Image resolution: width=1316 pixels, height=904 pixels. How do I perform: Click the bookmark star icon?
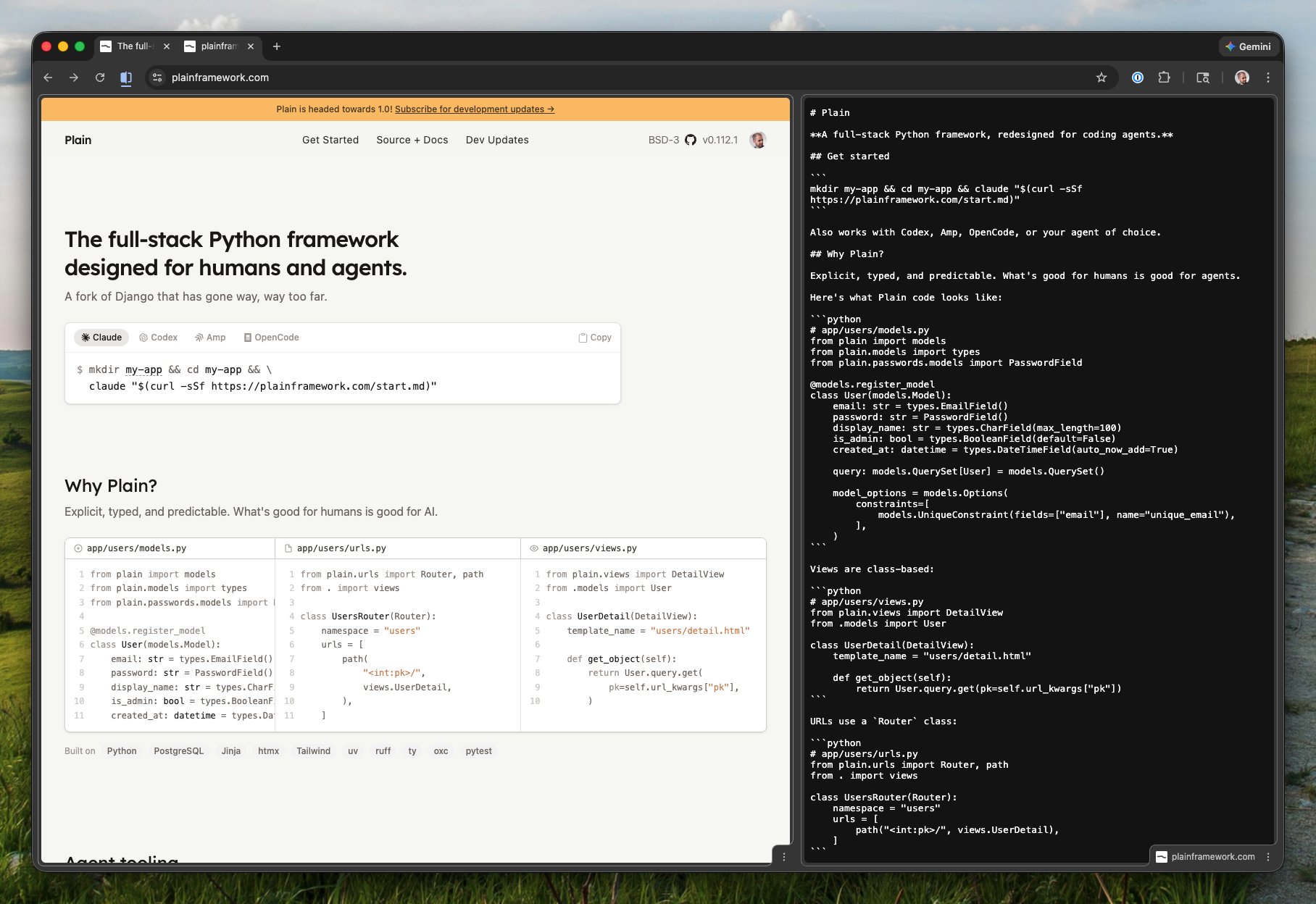(x=1101, y=78)
